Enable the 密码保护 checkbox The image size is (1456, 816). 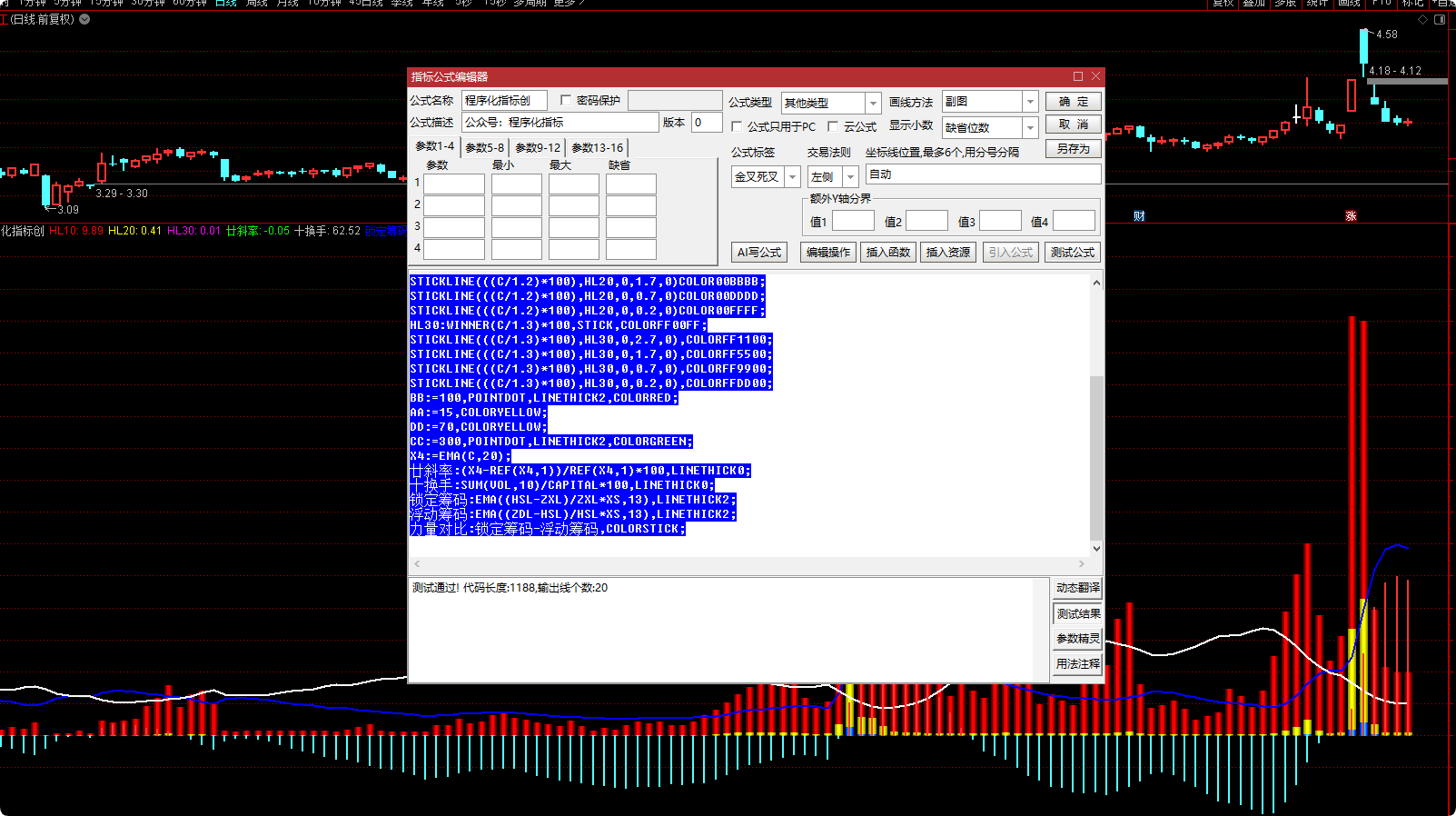(x=566, y=101)
